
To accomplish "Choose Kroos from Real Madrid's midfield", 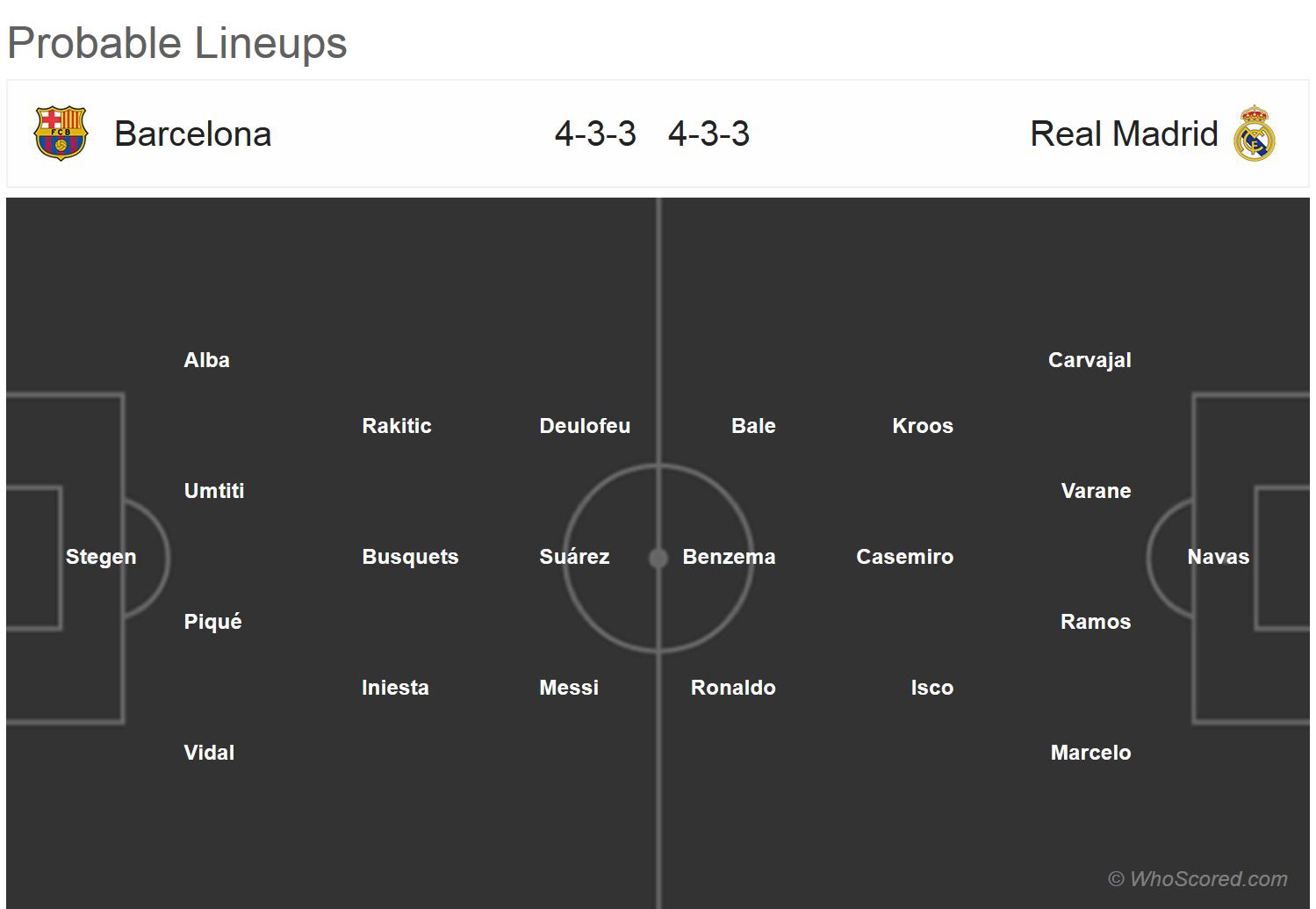I will point(922,426).
